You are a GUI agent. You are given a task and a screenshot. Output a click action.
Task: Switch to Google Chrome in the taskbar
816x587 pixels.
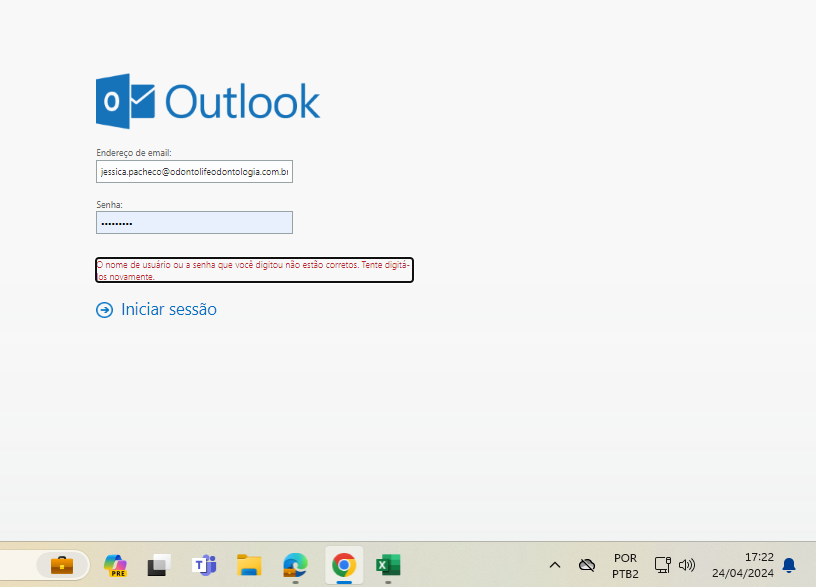[x=344, y=565]
